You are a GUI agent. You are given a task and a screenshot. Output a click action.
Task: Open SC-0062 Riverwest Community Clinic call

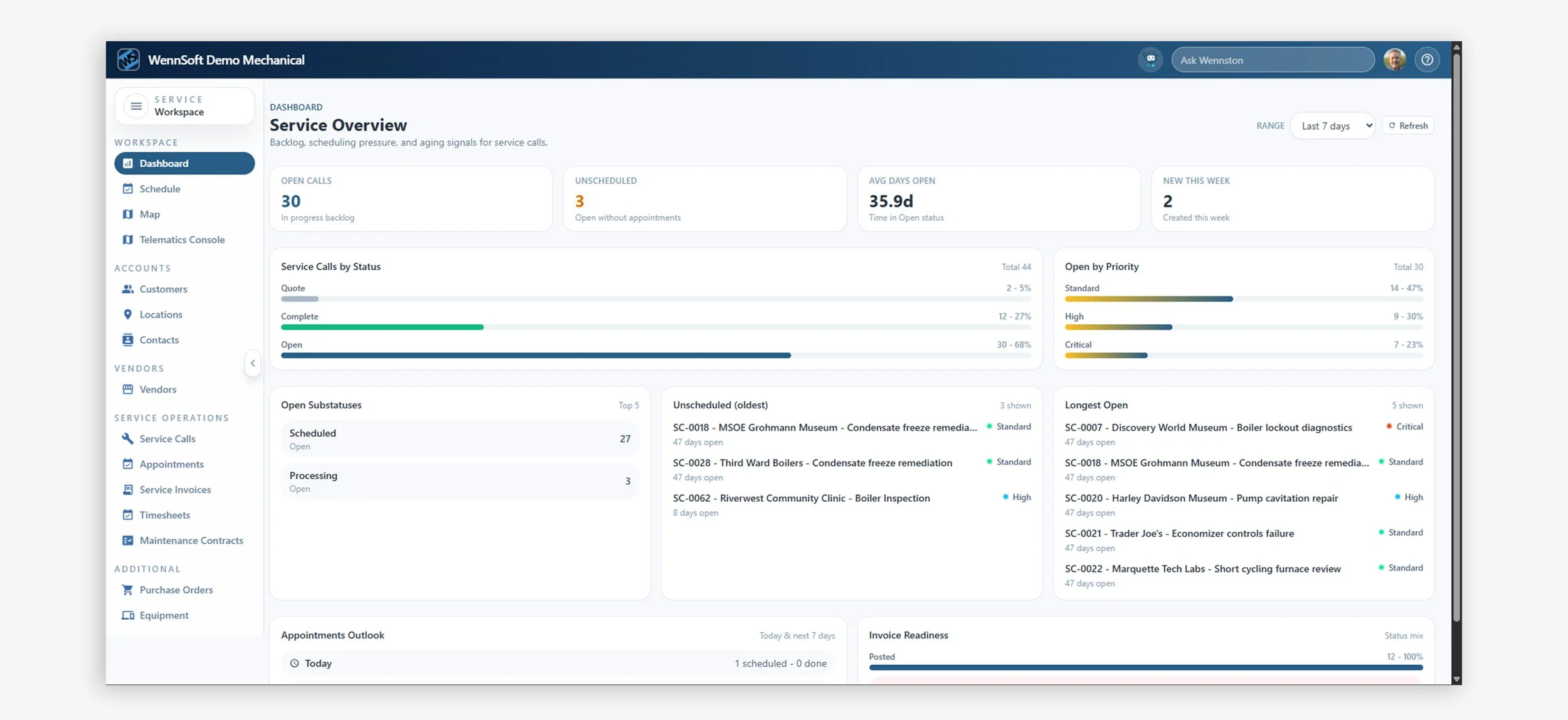pos(801,498)
